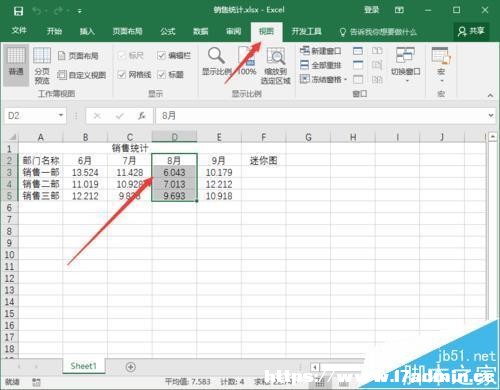Screen dimensions: 500x390
Task: Toggle the 网格线 gridlines checkbox
Action: 122,75
